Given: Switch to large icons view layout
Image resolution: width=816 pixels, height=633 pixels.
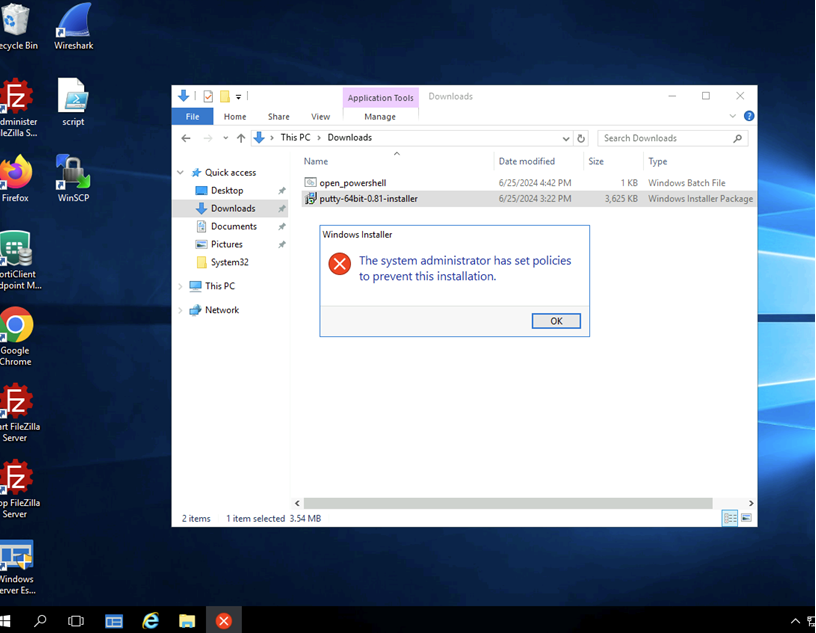Looking at the screenshot, I should click(x=746, y=518).
